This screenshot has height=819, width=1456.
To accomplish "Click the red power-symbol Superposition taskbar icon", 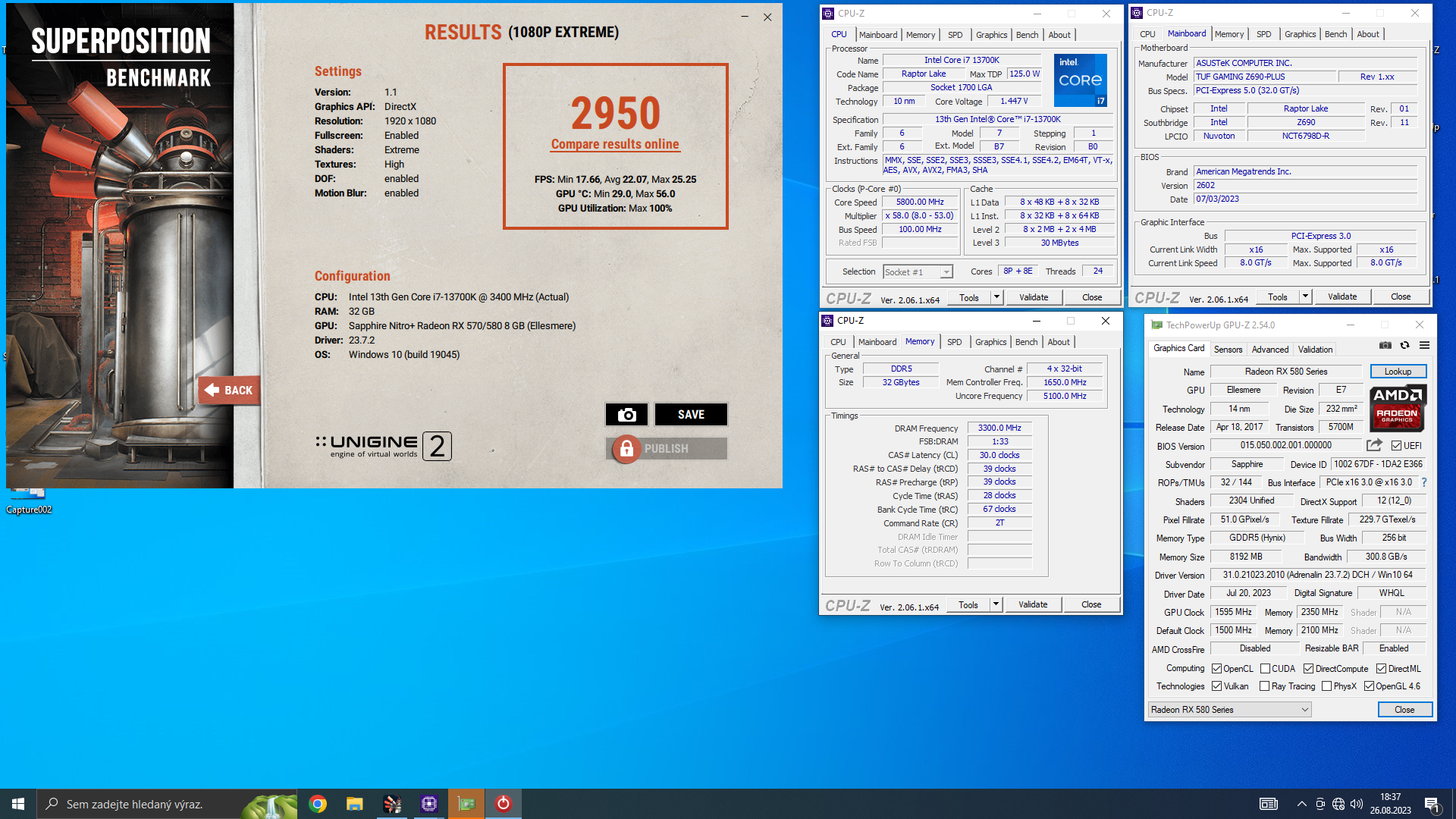I will tap(504, 804).
